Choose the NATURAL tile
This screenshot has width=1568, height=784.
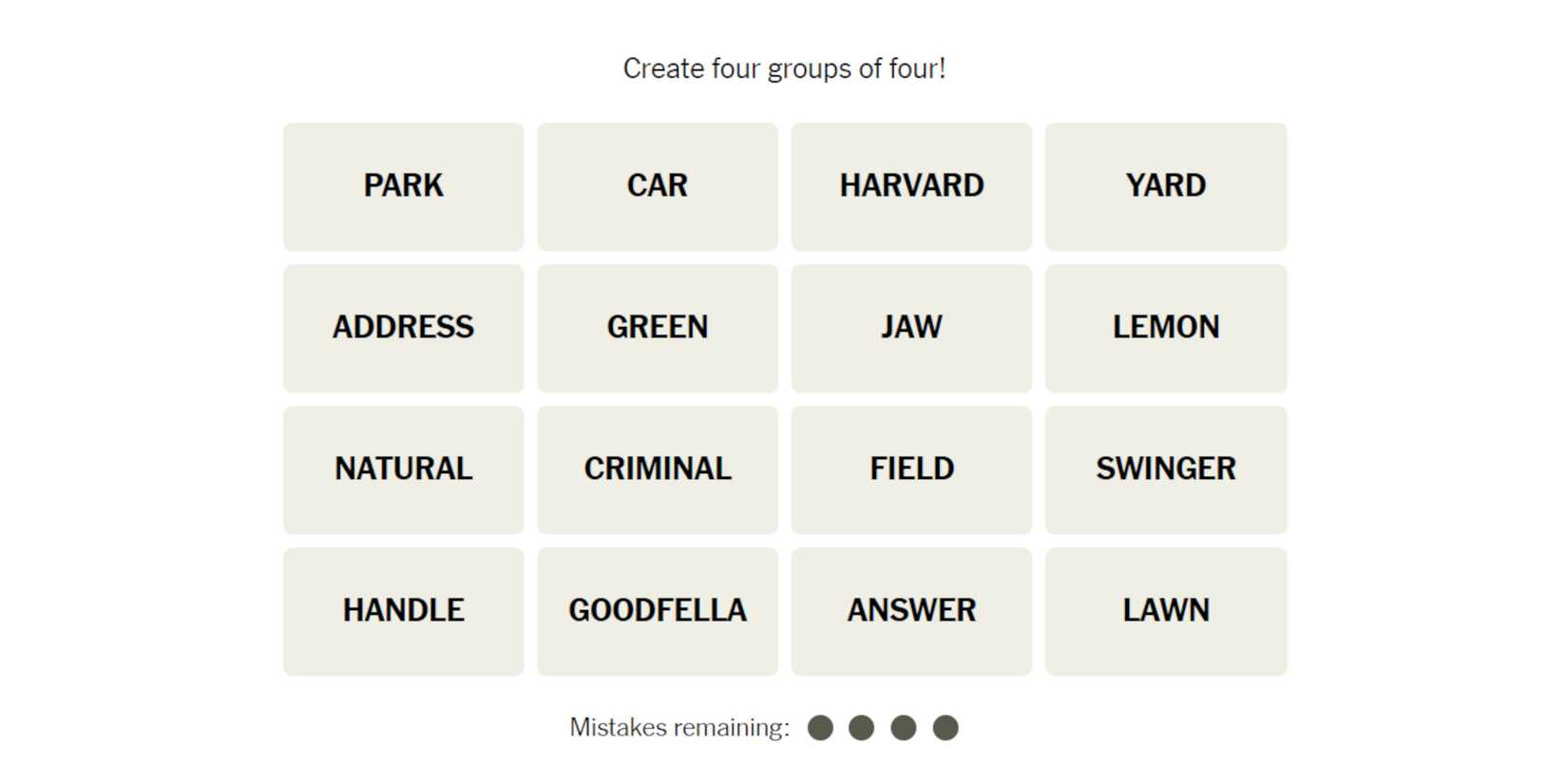tap(403, 469)
